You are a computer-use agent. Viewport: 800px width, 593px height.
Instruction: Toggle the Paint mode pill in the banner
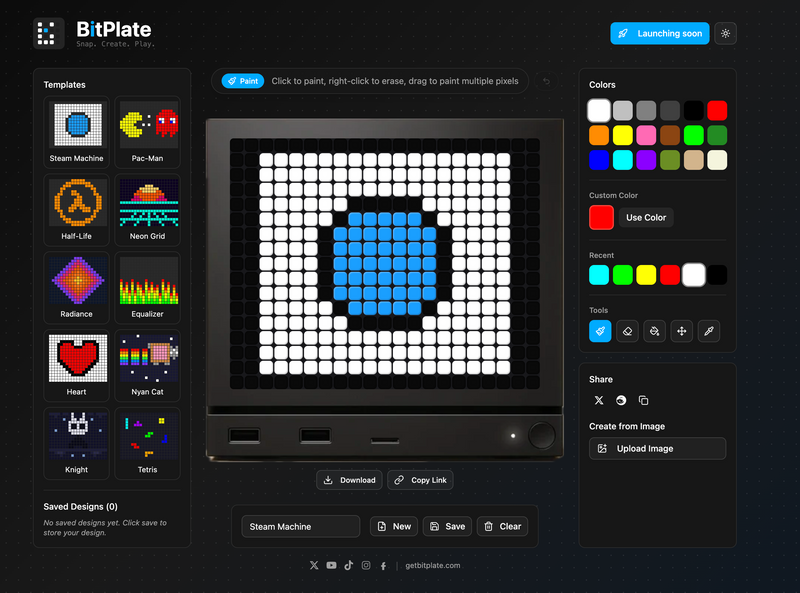[x=242, y=81]
